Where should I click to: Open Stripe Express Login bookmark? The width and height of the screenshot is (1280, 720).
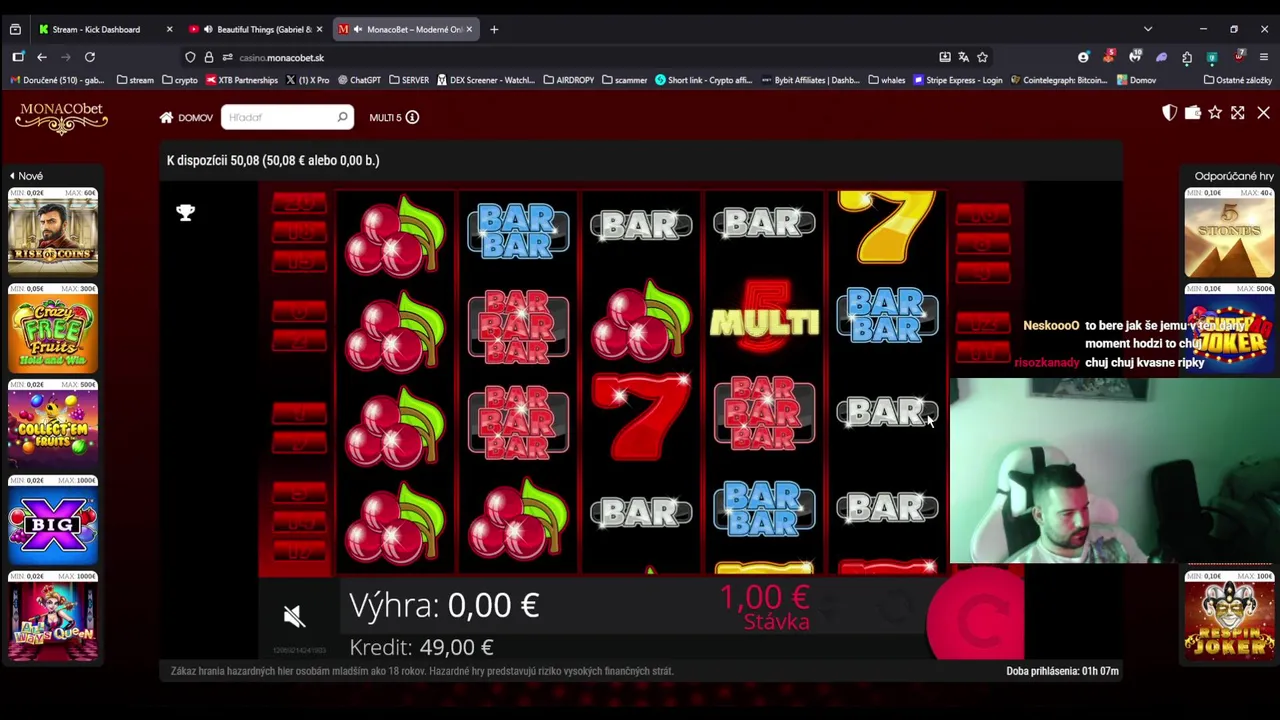[x=958, y=80]
